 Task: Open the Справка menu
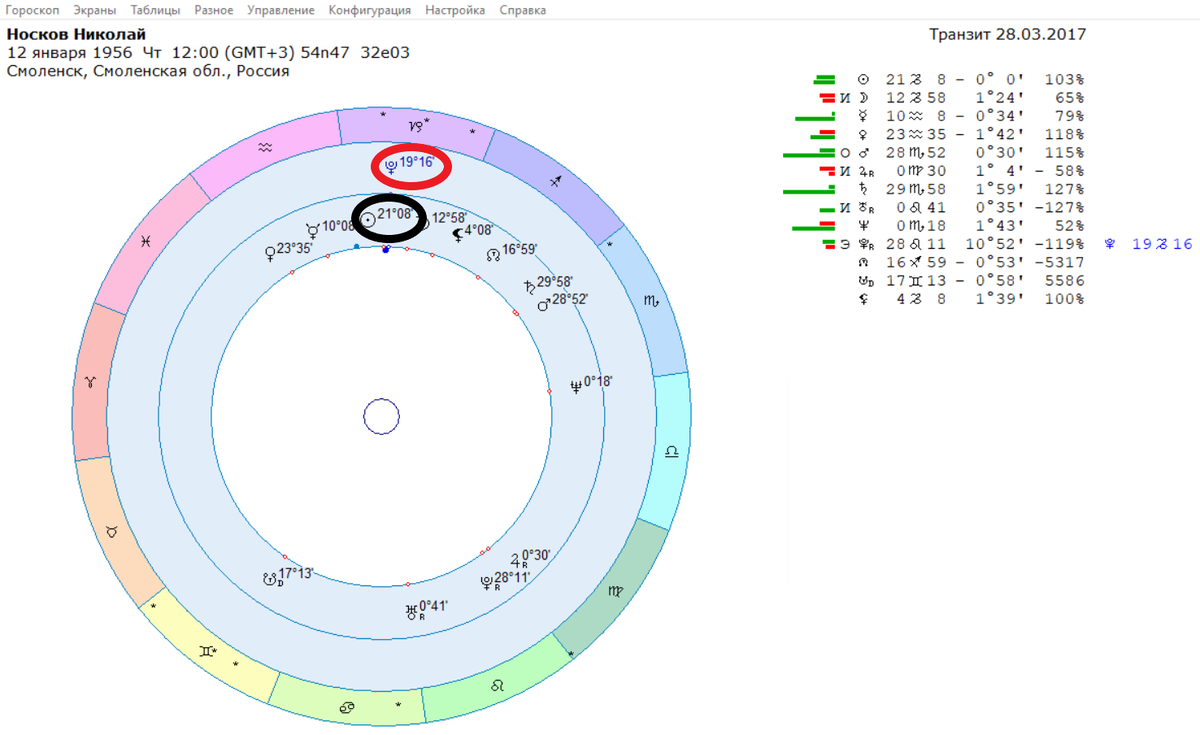tap(523, 10)
